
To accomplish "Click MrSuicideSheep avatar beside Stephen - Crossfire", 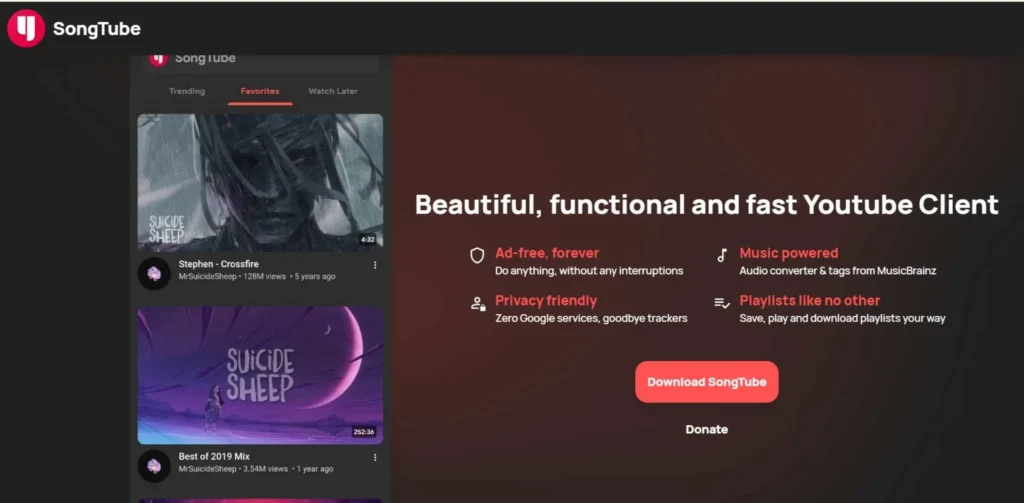I will (154, 274).
